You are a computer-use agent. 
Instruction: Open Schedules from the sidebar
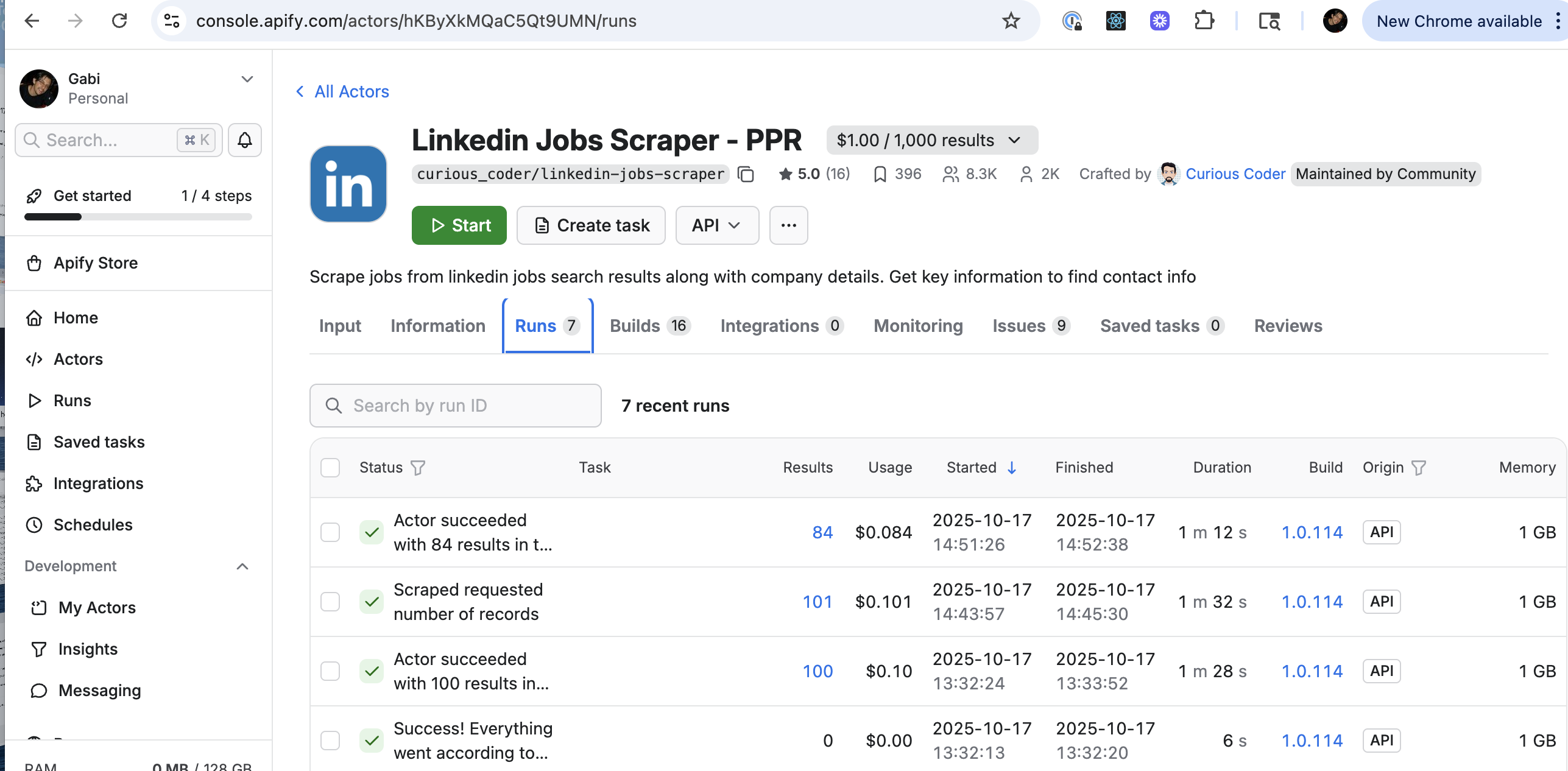93,525
